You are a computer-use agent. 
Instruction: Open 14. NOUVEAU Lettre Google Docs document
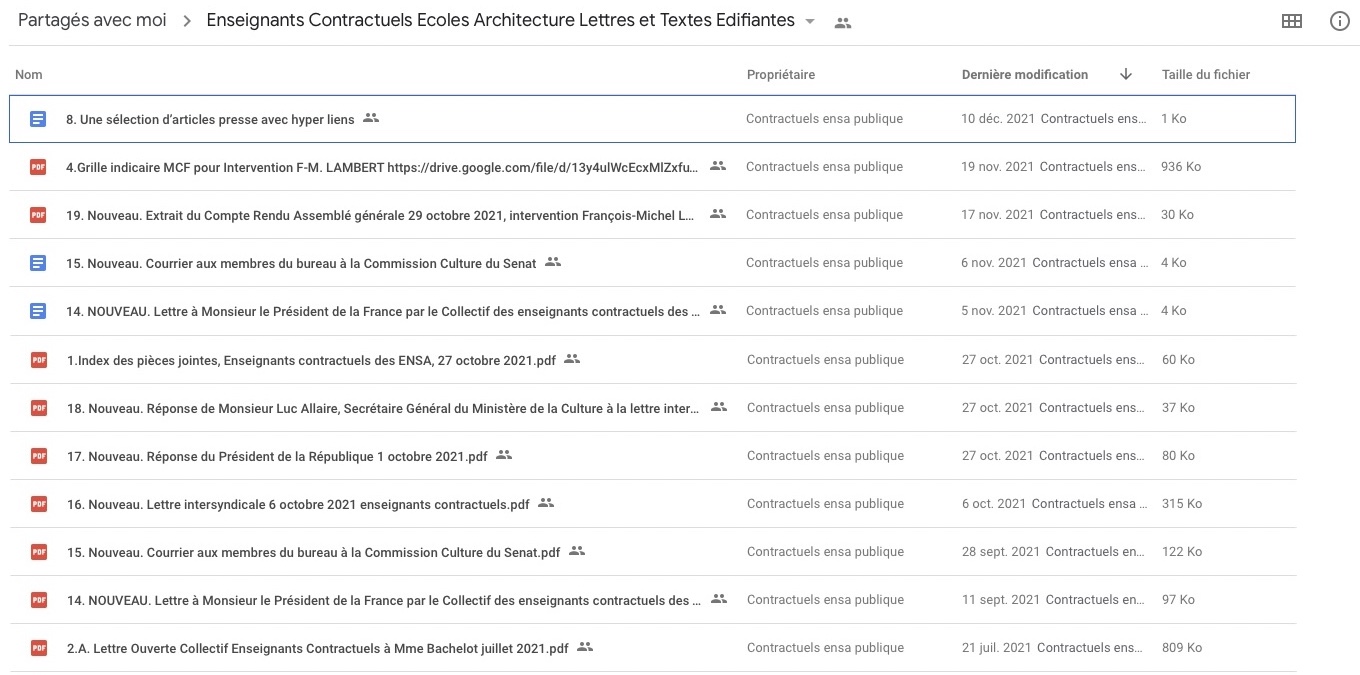point(380,311)
